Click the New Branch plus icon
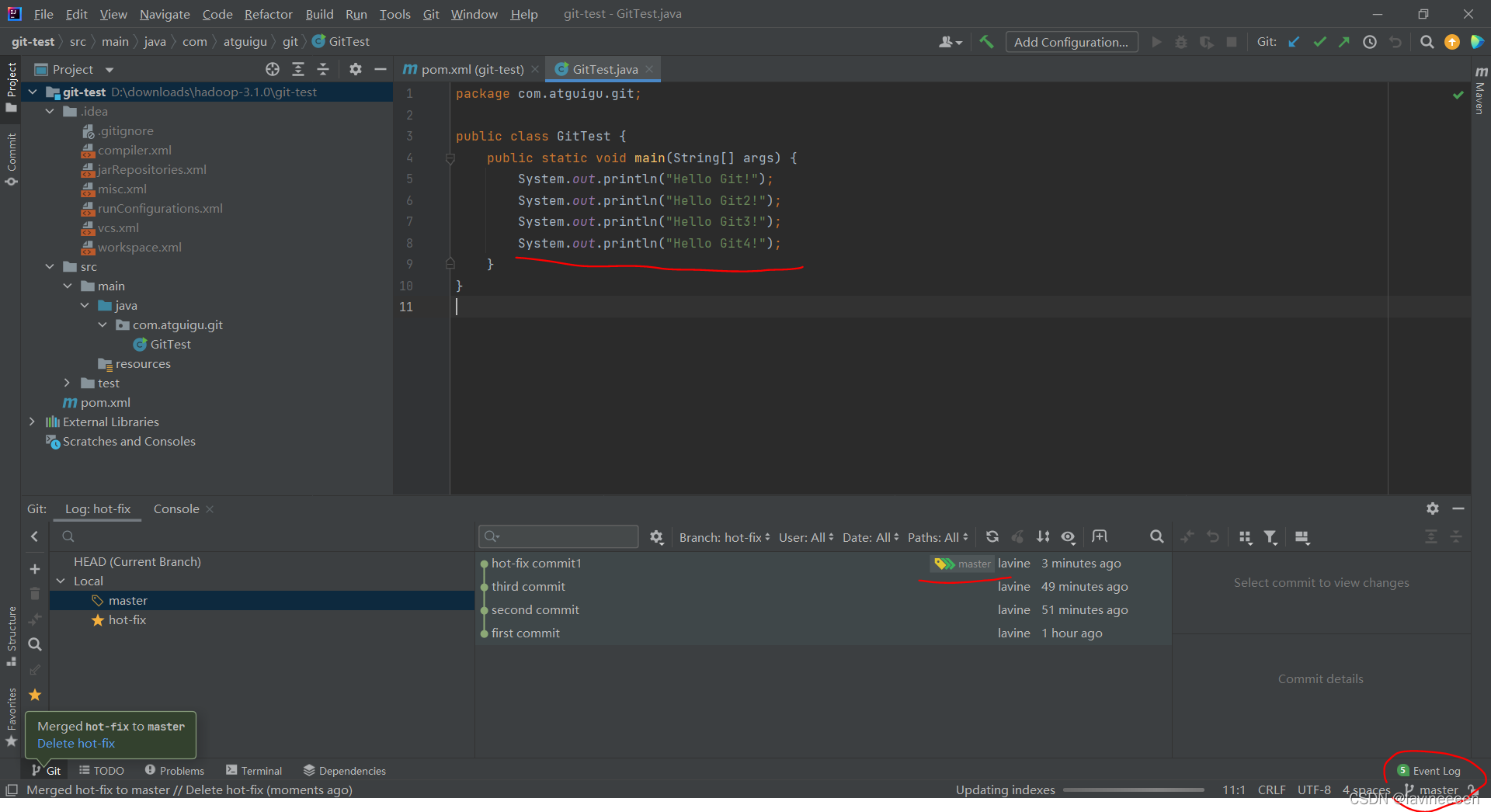The height and width of the screenshot is (812, 1491). pyautogui.click(x=35, y=569)
